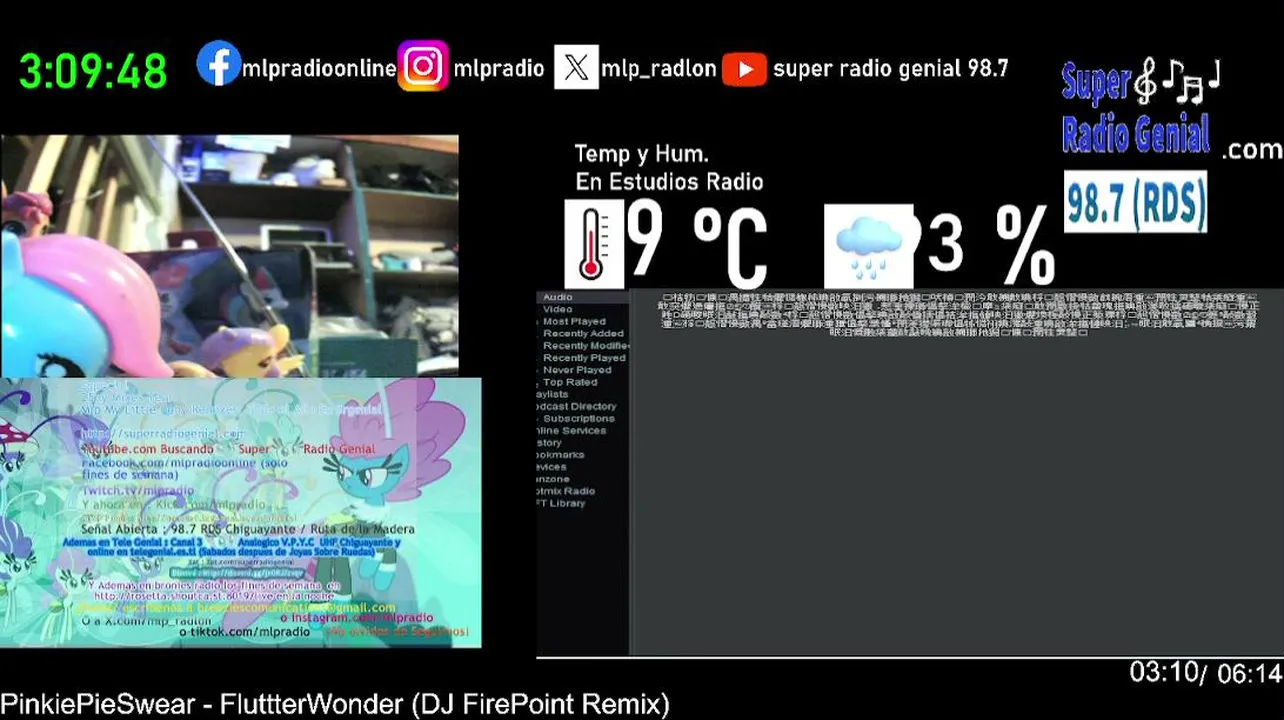Click the PinkiePieSwear FluttterWonder track title
The width and height of the screenshot is (1284, 720).
point(334,704)
